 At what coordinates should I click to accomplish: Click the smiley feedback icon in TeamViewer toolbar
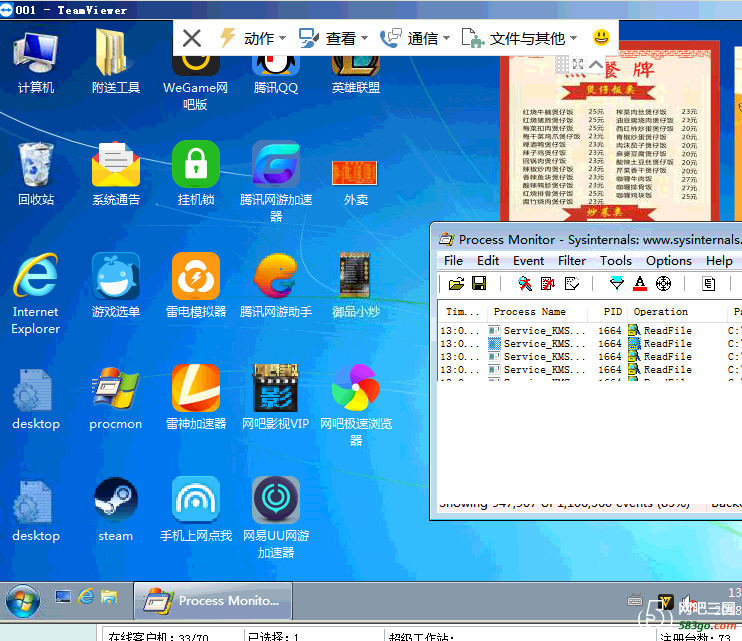pos(601,37)
